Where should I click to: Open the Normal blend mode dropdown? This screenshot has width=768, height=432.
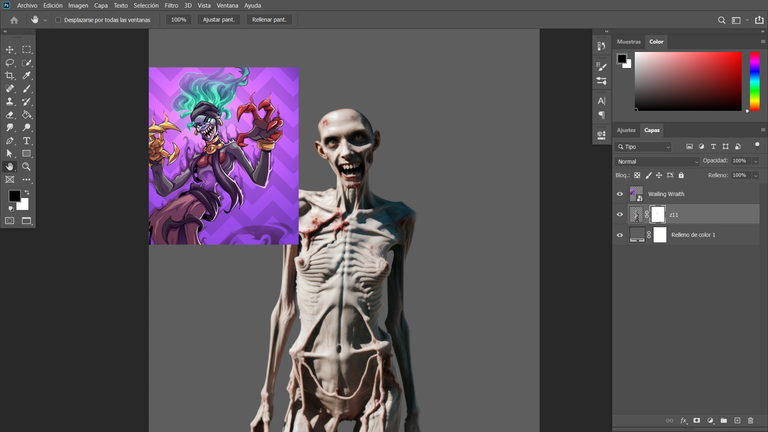click(657, 161)
